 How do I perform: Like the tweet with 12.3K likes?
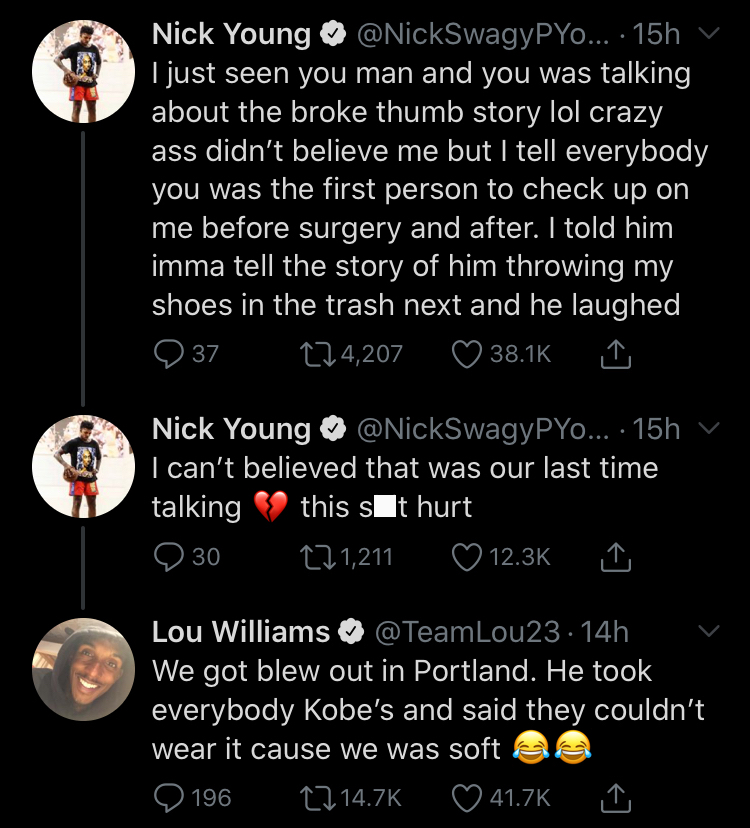[x=466, y=557]
